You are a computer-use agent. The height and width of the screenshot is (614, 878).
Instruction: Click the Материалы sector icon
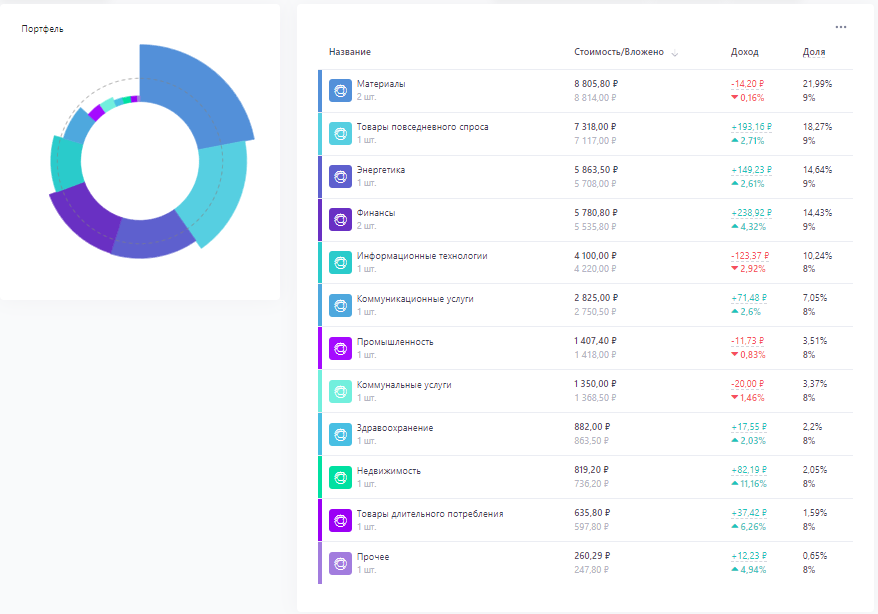point(339,91)
